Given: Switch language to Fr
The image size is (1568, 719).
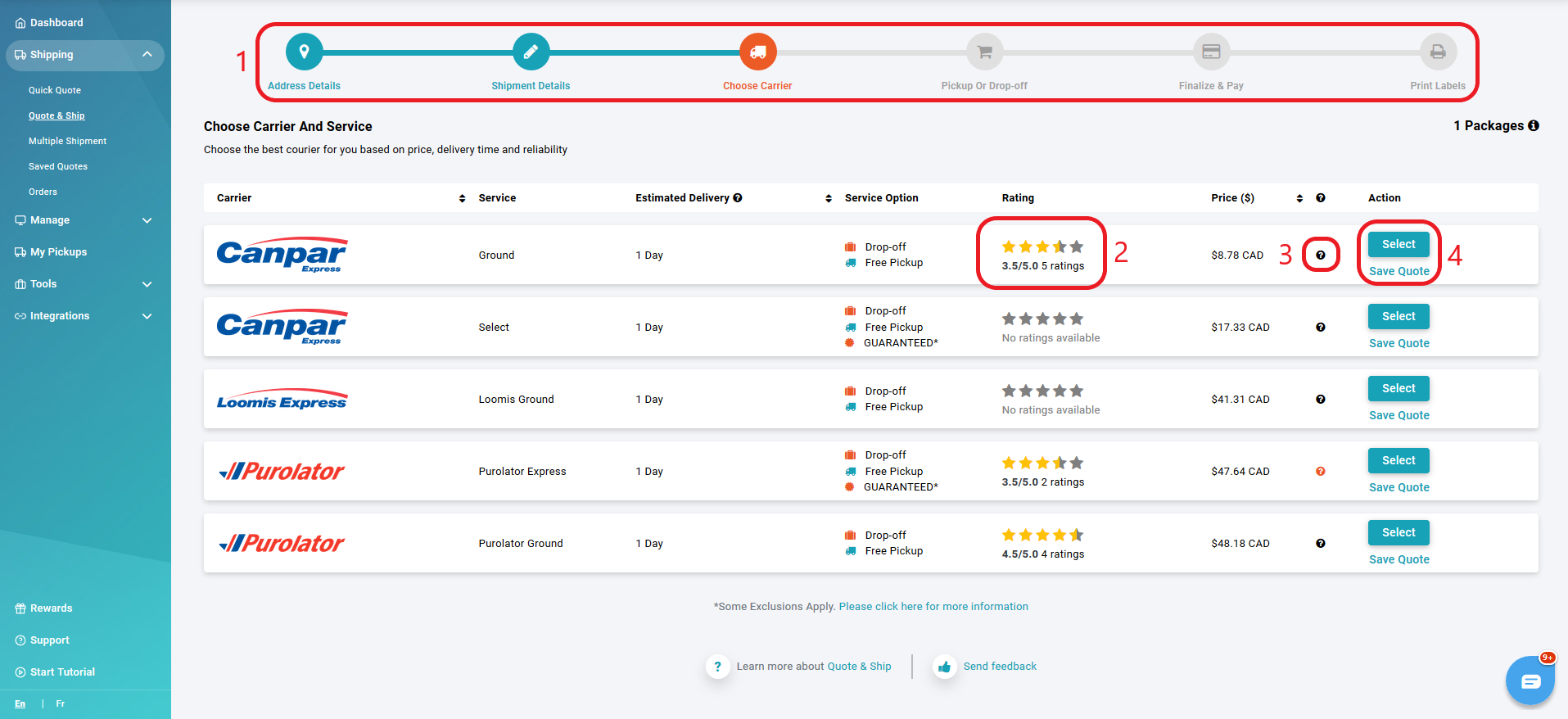Looking at the screenshot, I should click(60, 704).
